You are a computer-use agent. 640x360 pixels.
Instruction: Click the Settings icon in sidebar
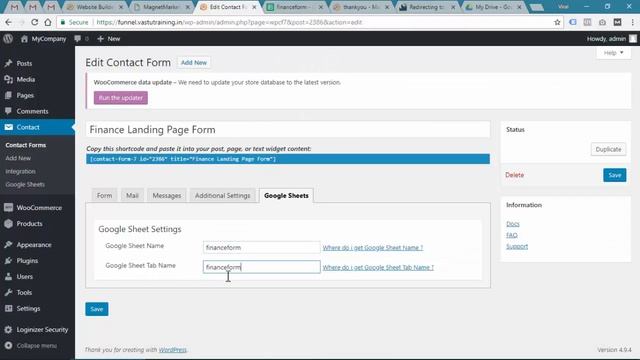(8, 308)
